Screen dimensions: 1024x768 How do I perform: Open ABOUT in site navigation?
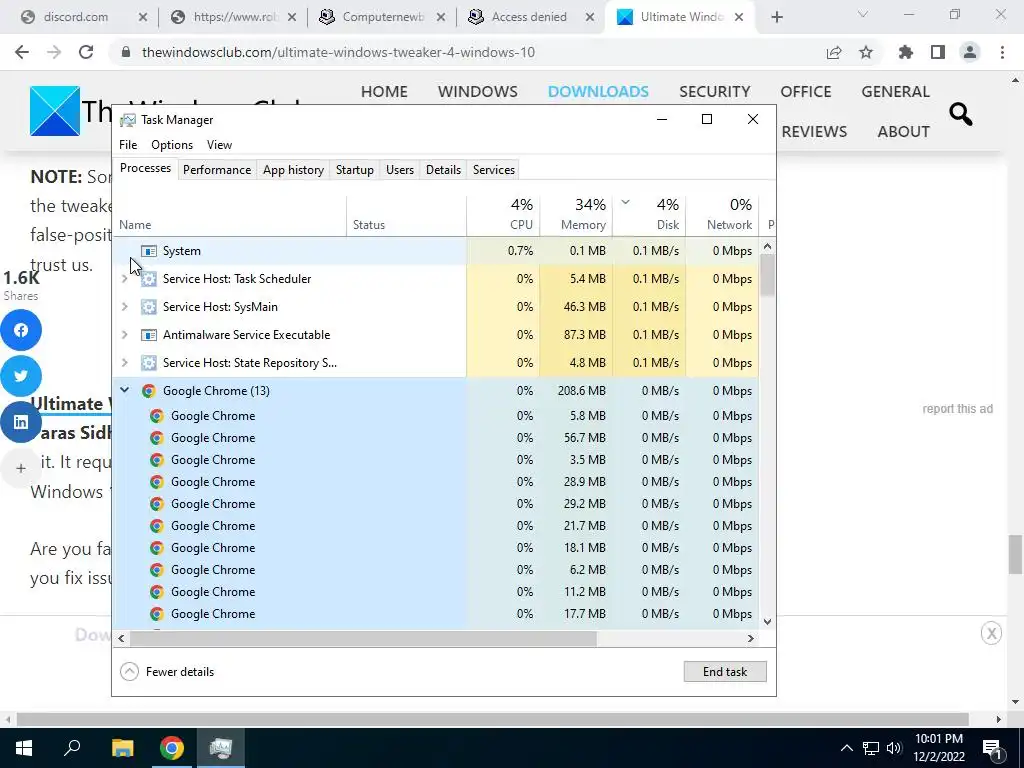pyautogui.click(x=903, y=131)
